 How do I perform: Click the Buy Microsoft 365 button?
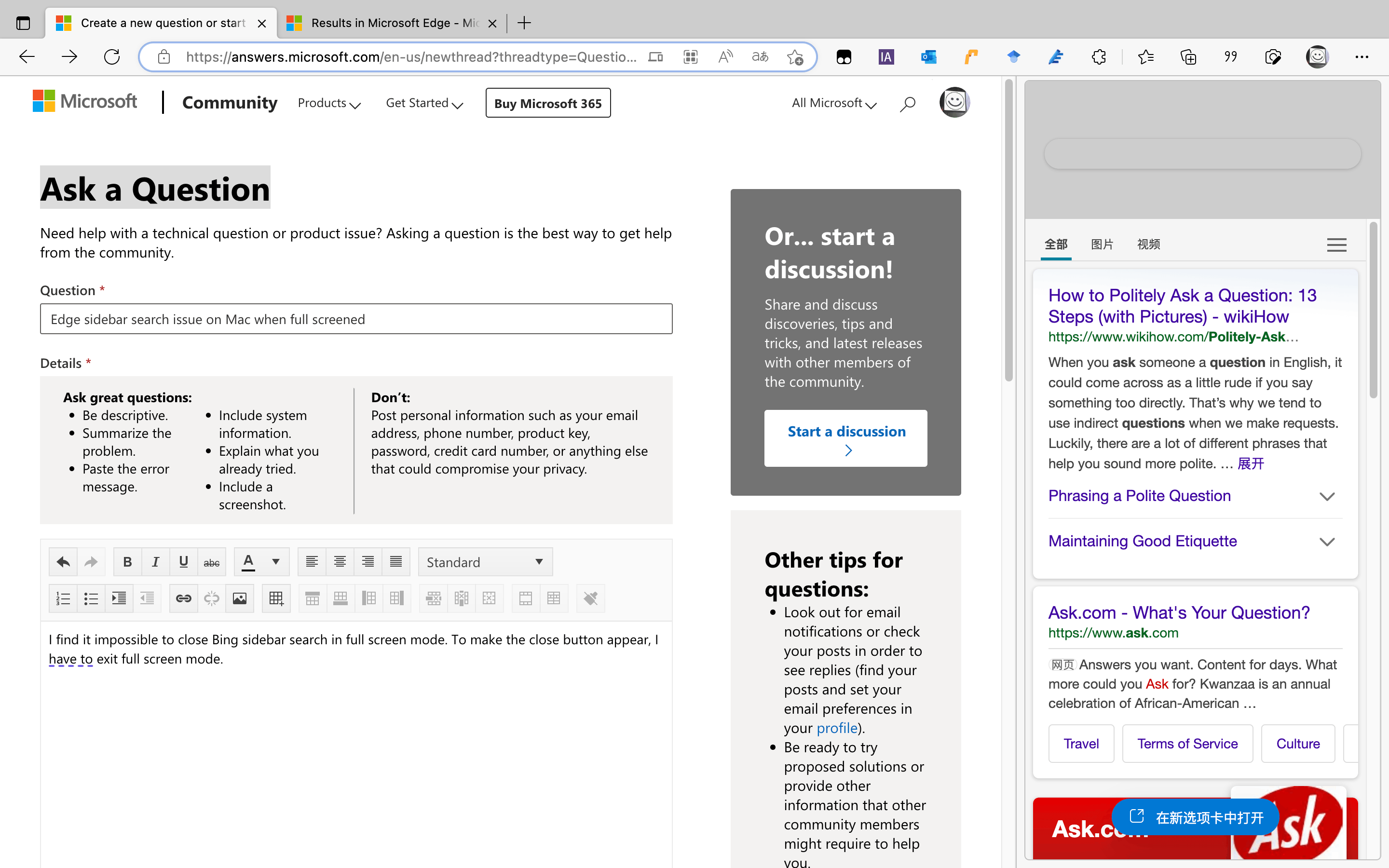click(547, 103)
